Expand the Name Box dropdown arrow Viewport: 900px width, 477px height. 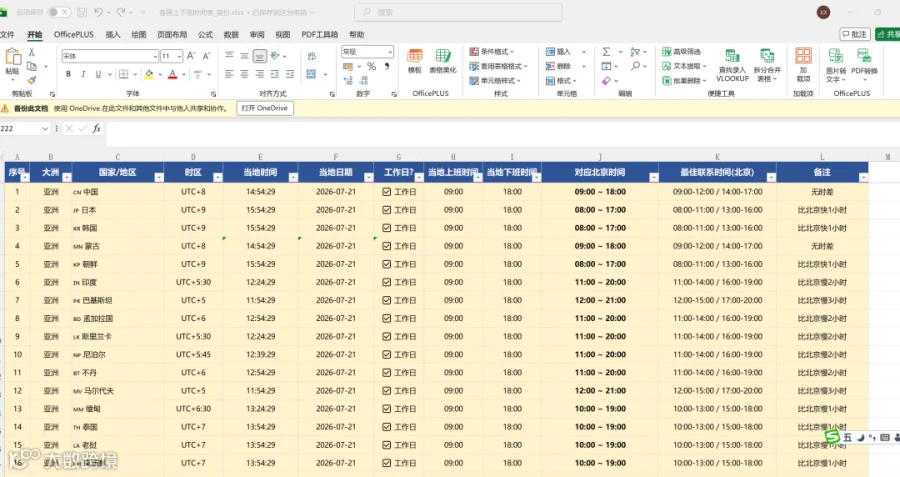[x=45, y=129]
